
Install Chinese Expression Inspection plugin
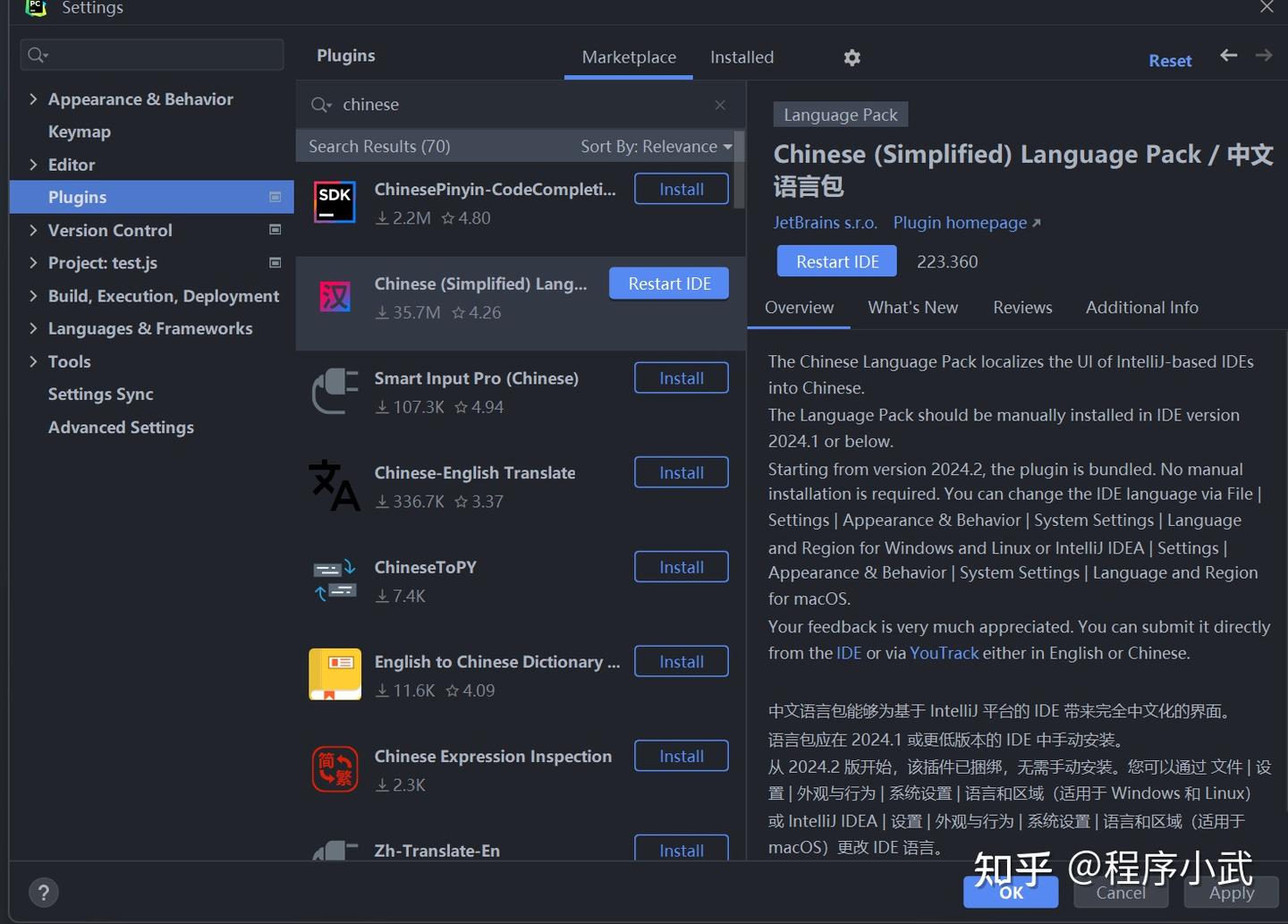(x=682, y=756)
